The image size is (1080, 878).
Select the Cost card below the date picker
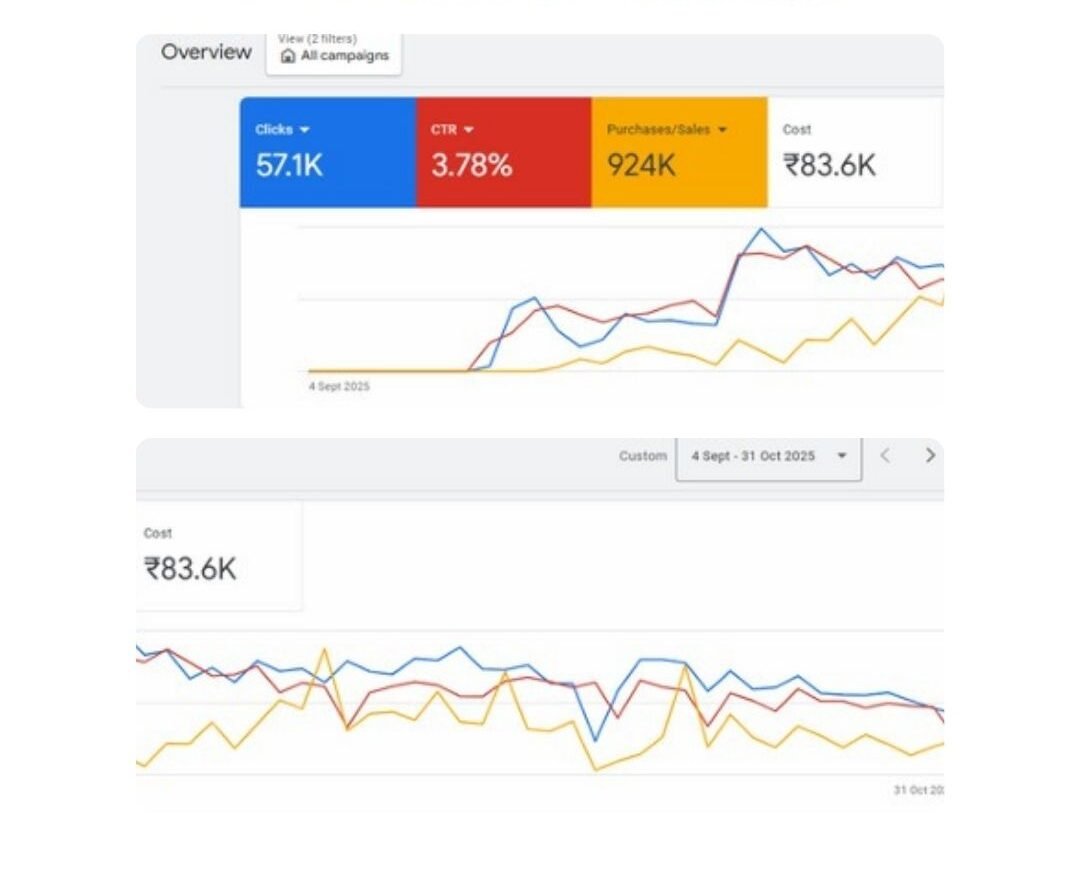pos(219,556)
